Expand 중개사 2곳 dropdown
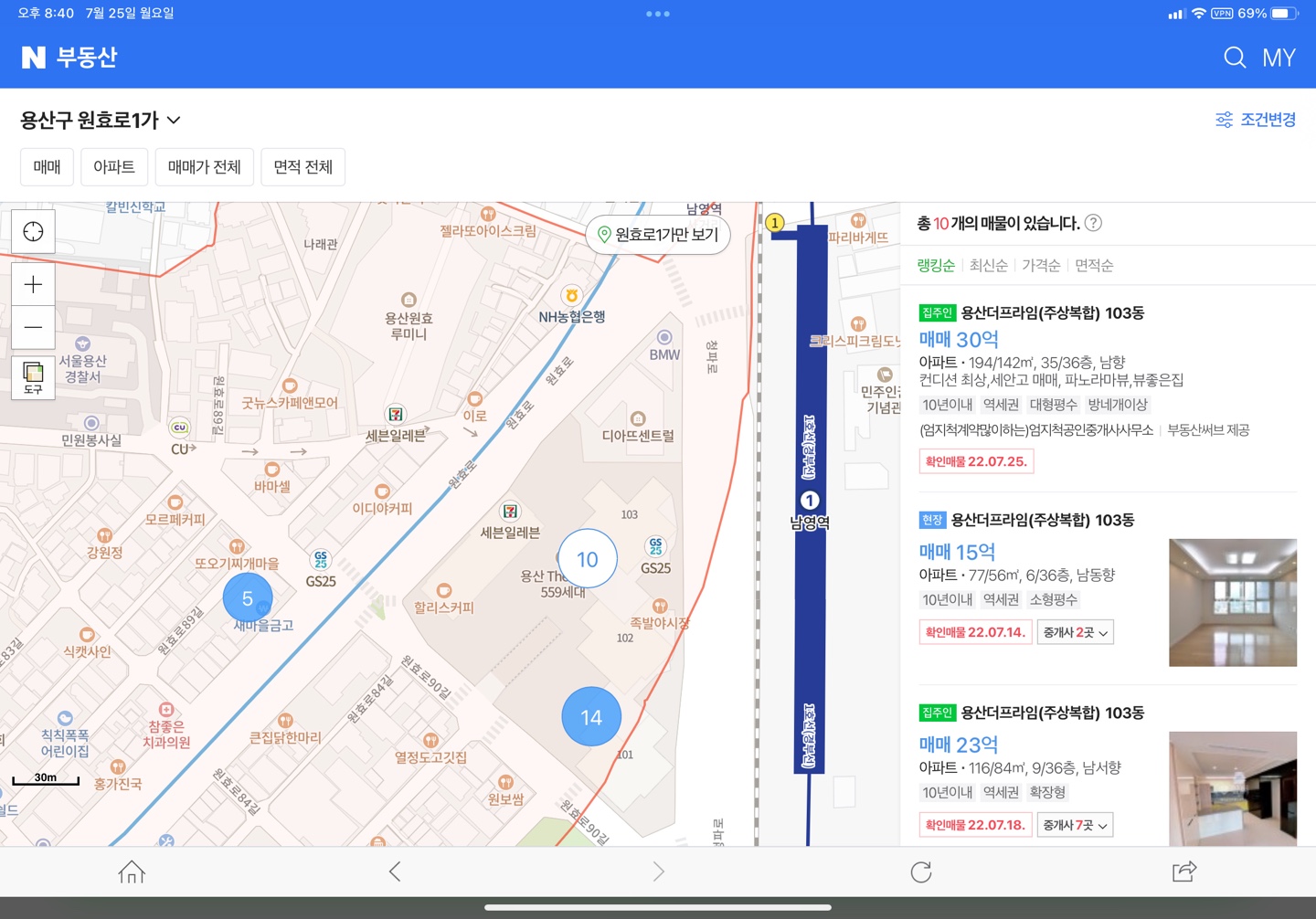Image resolution: width=1316 pixels, height=919 pixels. [x=1076, y=632]
